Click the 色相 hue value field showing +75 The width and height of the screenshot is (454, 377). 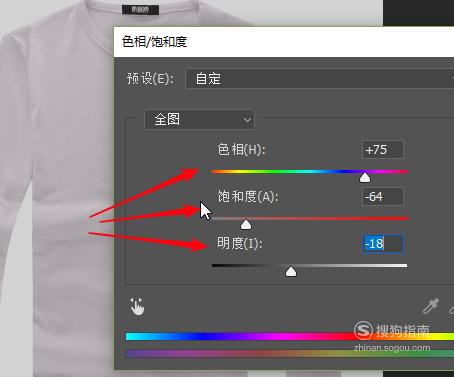point(383,150)
